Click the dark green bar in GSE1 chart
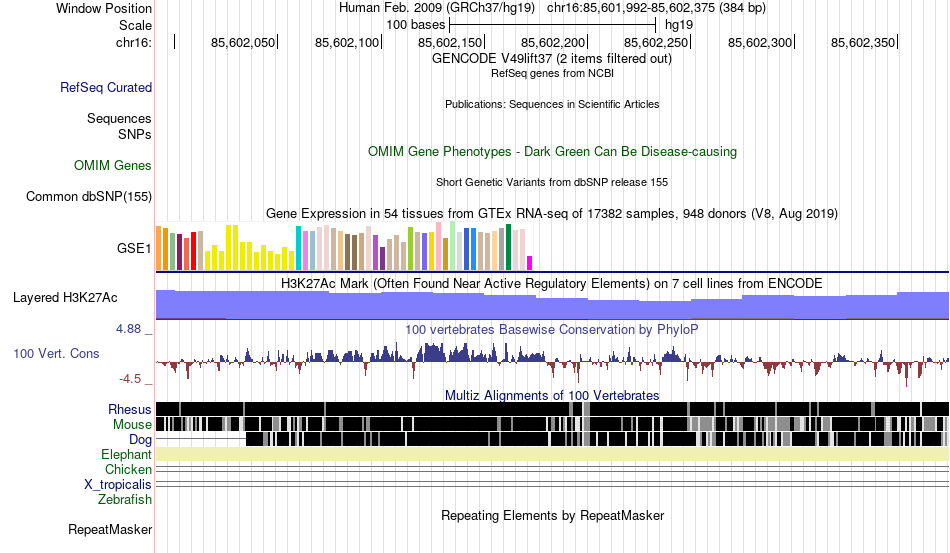The image size is (950, 553). (508, 247)
